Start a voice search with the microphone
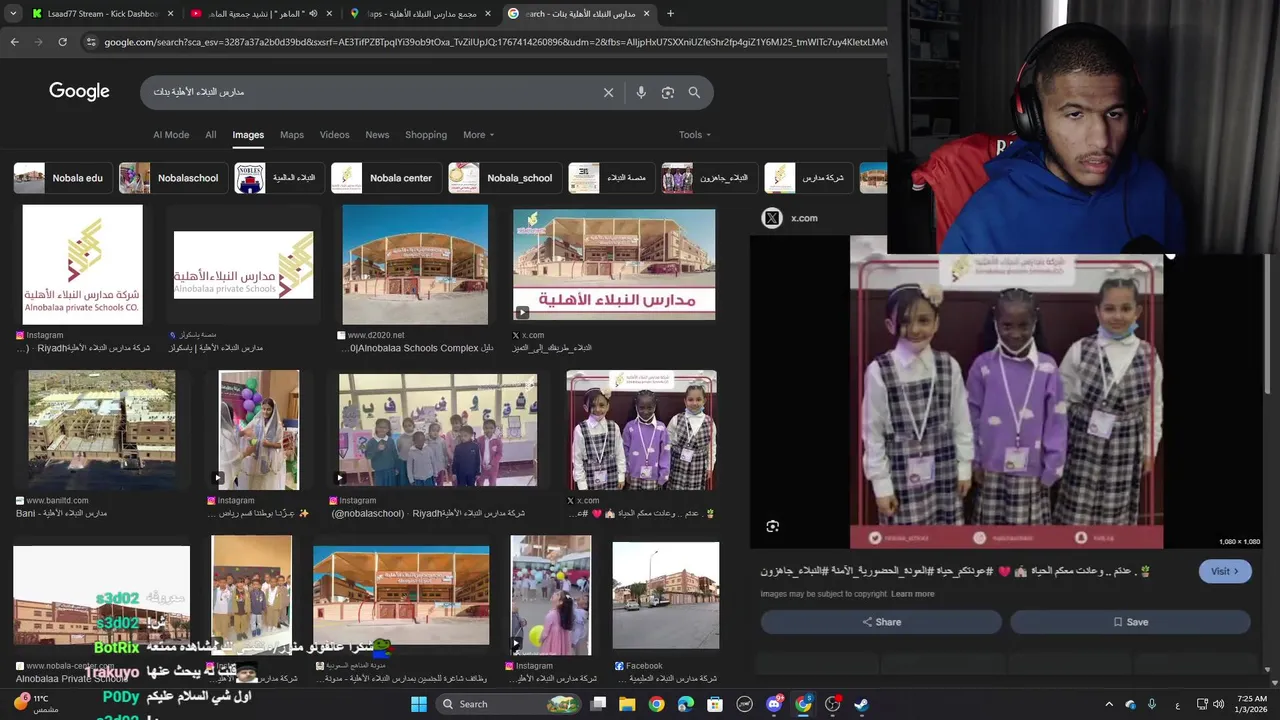 tap(641, 92)
